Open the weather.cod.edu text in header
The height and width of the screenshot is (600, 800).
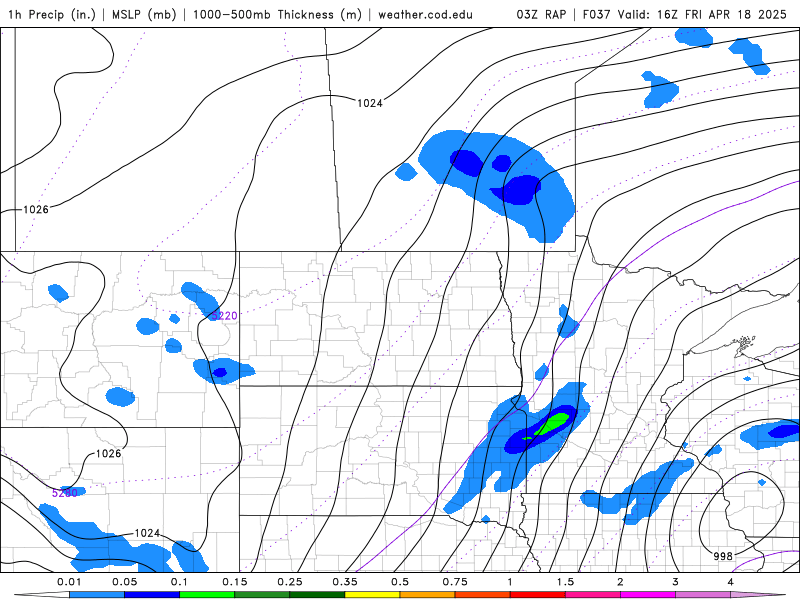[425, 14]
